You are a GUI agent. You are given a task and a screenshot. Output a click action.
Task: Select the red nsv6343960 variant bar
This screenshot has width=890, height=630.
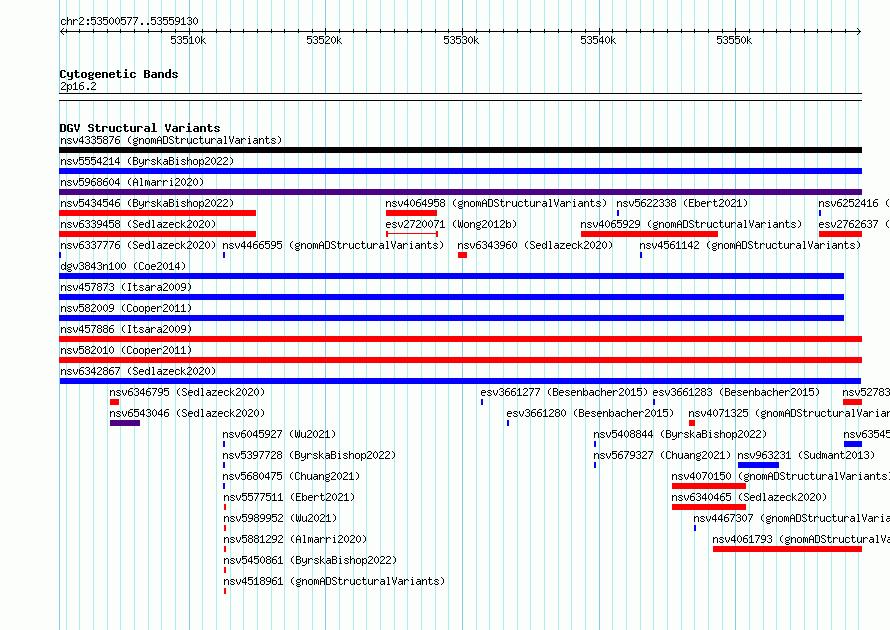point(463,255)
